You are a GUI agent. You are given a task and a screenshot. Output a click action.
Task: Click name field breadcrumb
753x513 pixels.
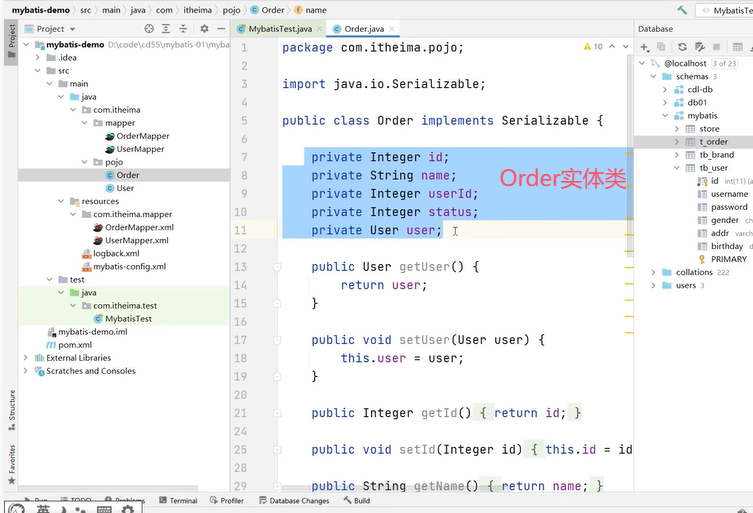310,10
